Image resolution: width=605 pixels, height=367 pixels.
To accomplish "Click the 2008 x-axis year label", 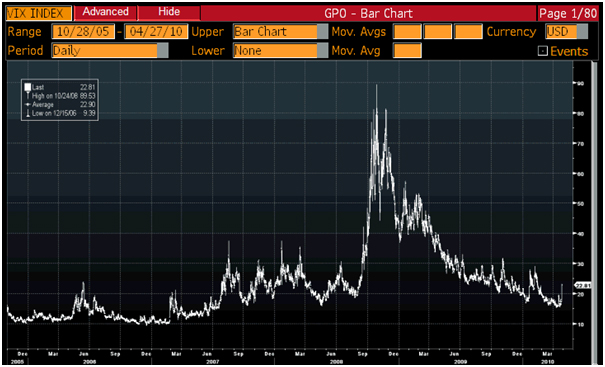I will pyautogui.click(x=337, y=362).
